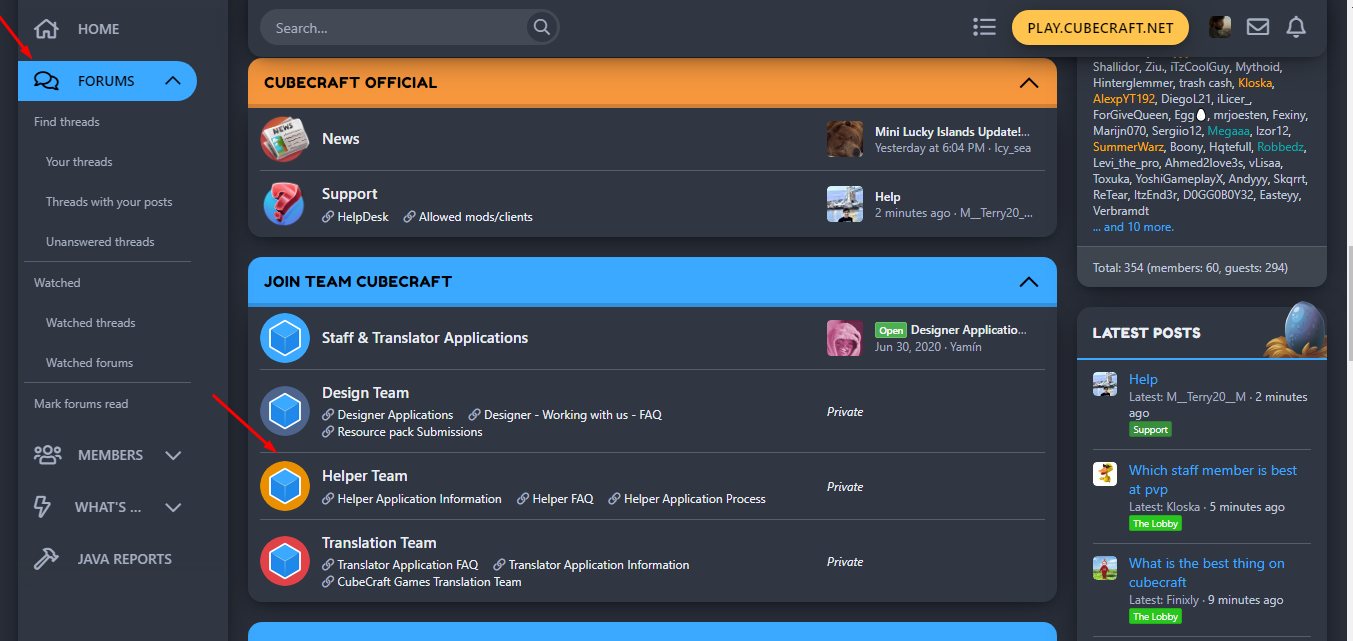Select Mark forums read

pyautogui.click(x=81, y=404)
